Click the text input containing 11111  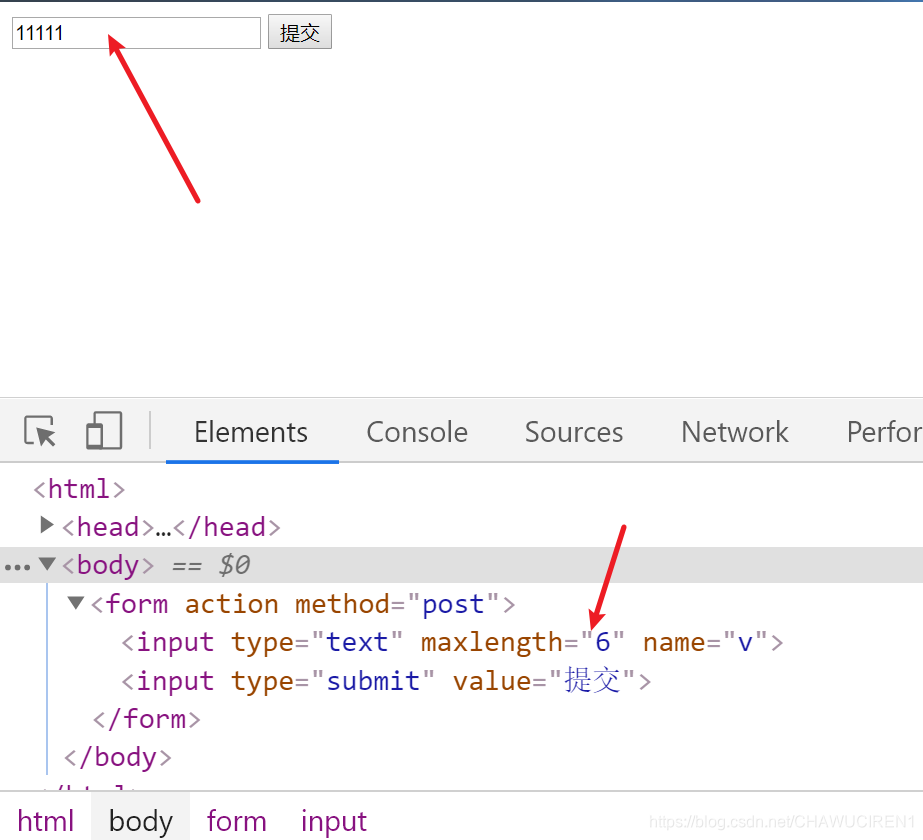tap(136, 33)
